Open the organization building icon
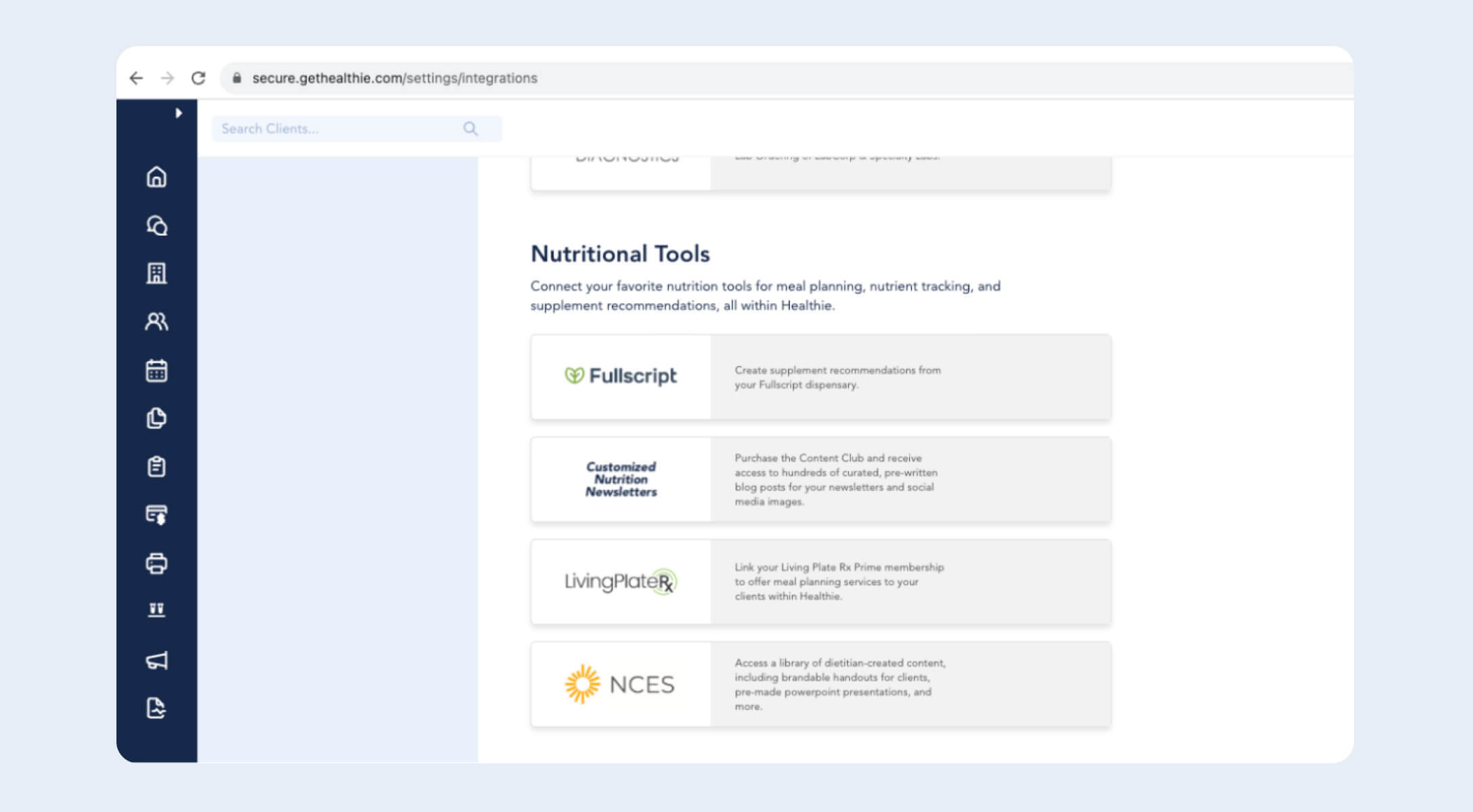 (x=156, y=273)
